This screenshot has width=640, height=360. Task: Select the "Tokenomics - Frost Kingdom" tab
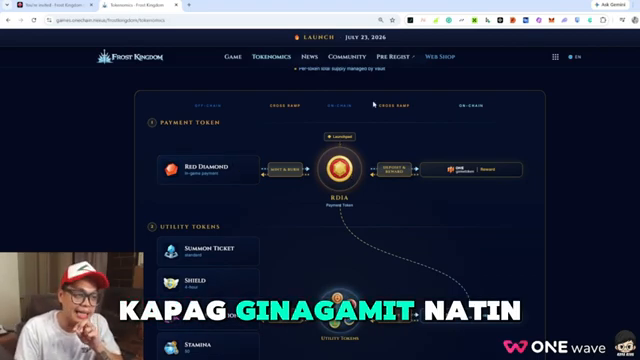tap(140, 5)
